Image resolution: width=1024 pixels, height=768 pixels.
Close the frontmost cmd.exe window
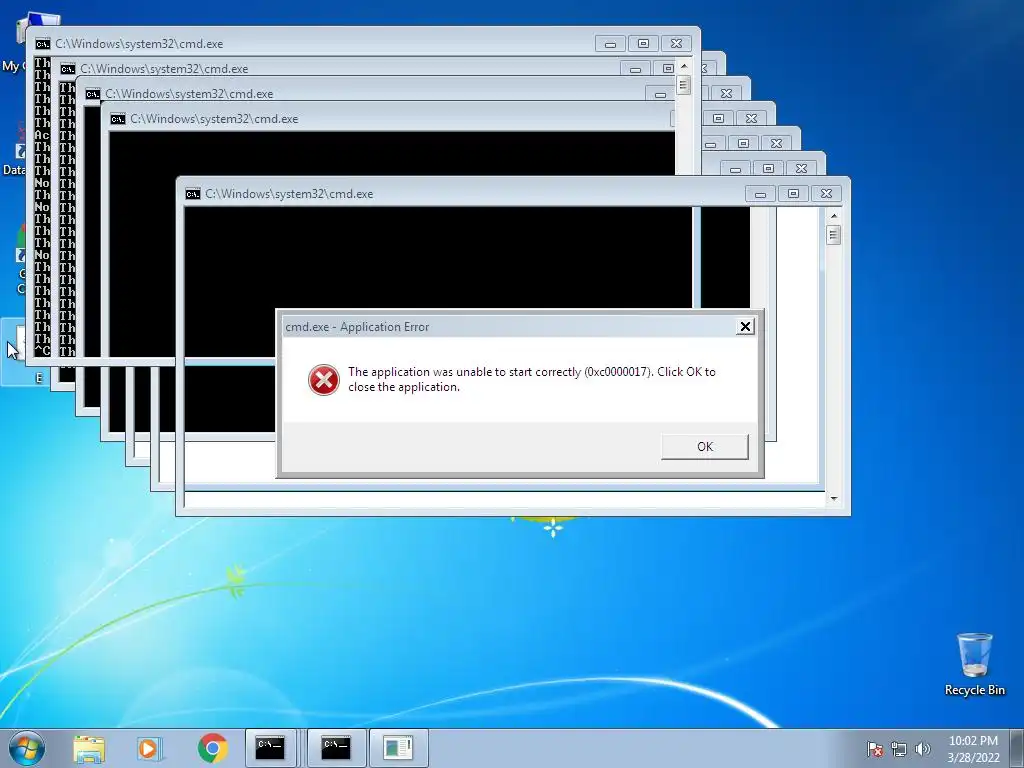point(826,194)
